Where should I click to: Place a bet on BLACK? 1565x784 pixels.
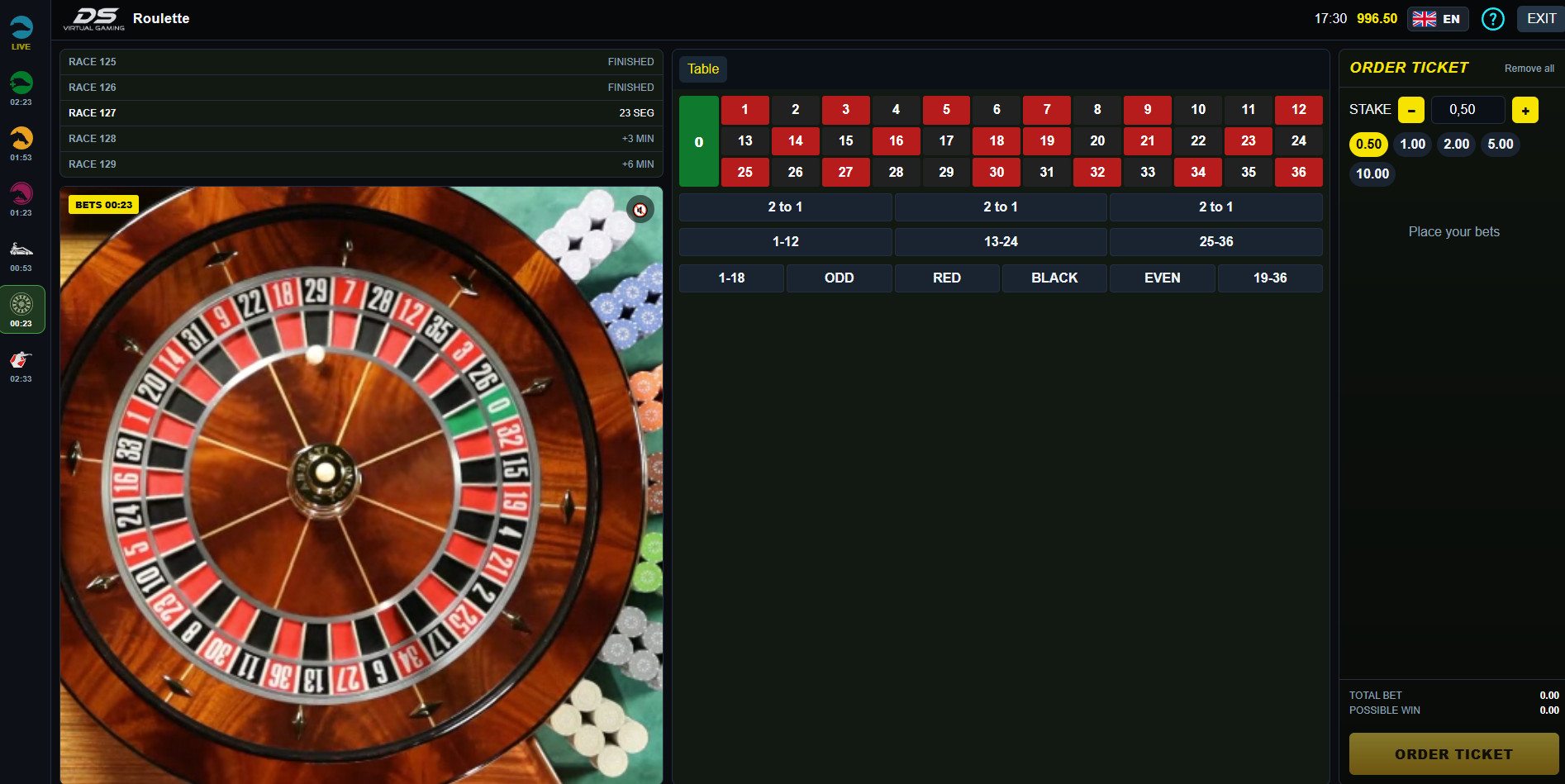point(1054,278)
